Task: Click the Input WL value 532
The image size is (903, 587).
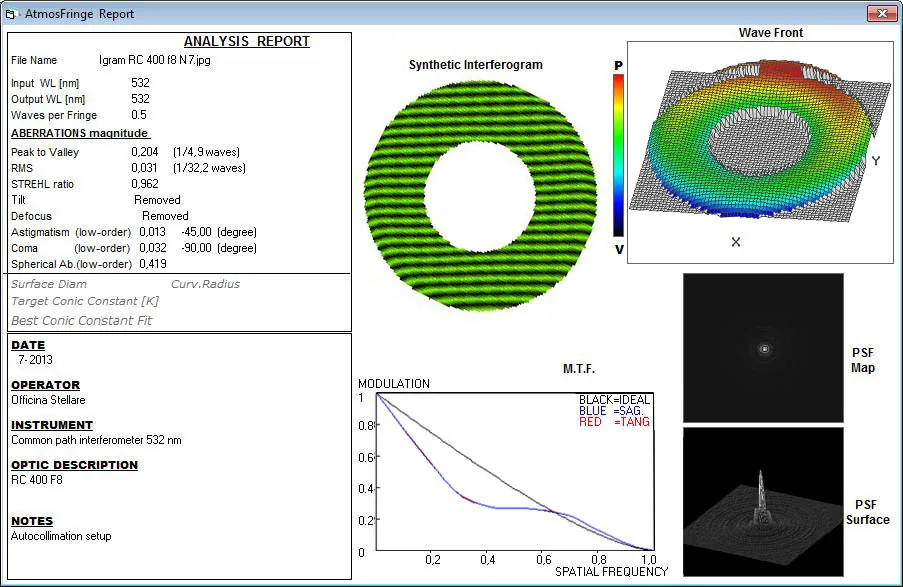Action: click(140, 83)
